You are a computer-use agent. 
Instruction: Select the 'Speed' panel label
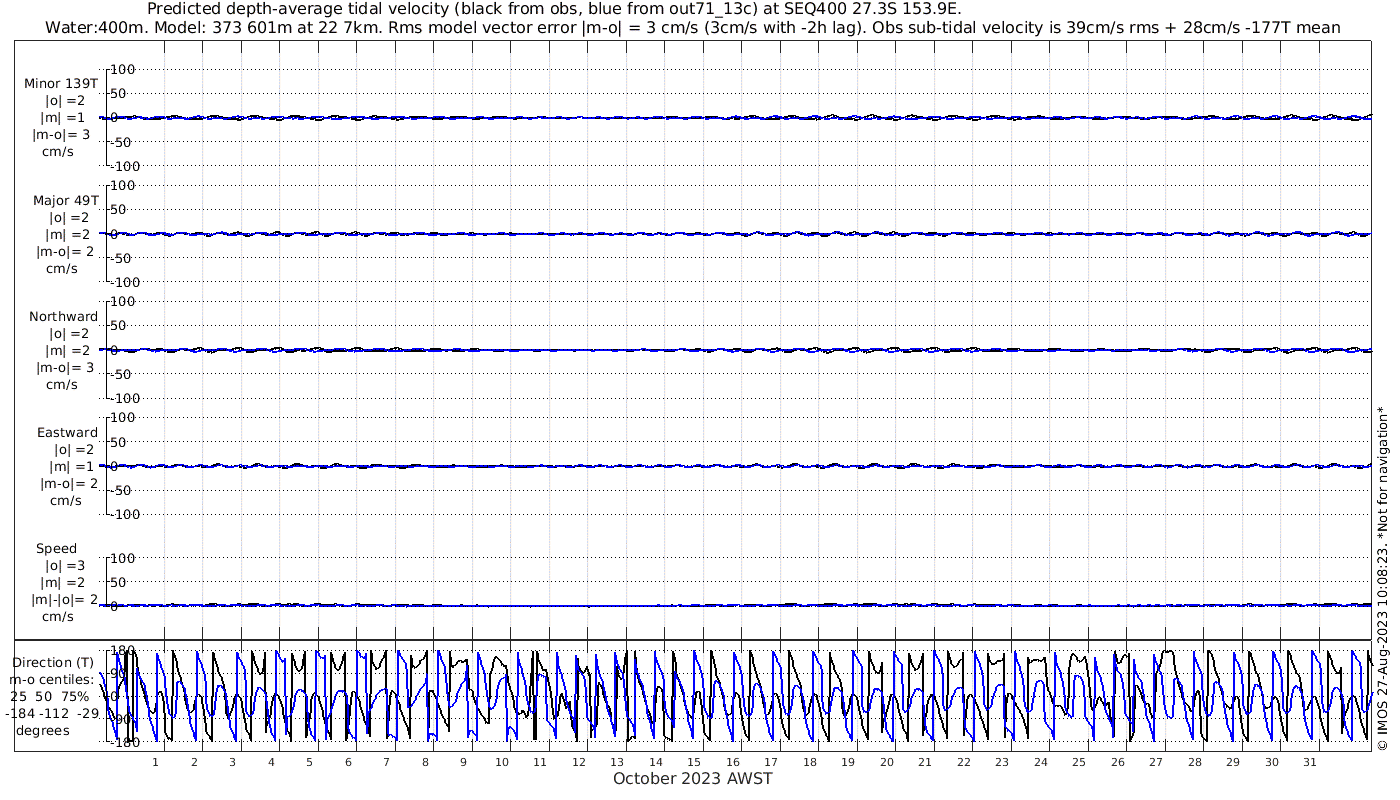coord(56,548)
